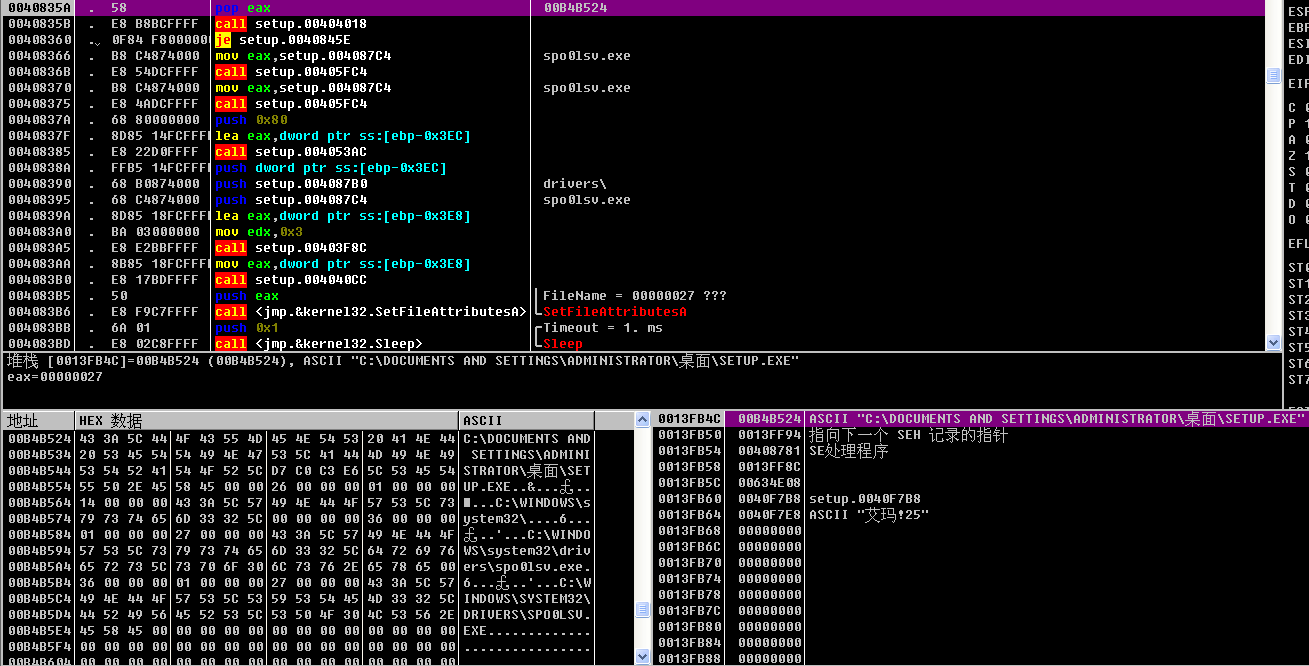Select the je instruction at 00408360

coord(632,40)
